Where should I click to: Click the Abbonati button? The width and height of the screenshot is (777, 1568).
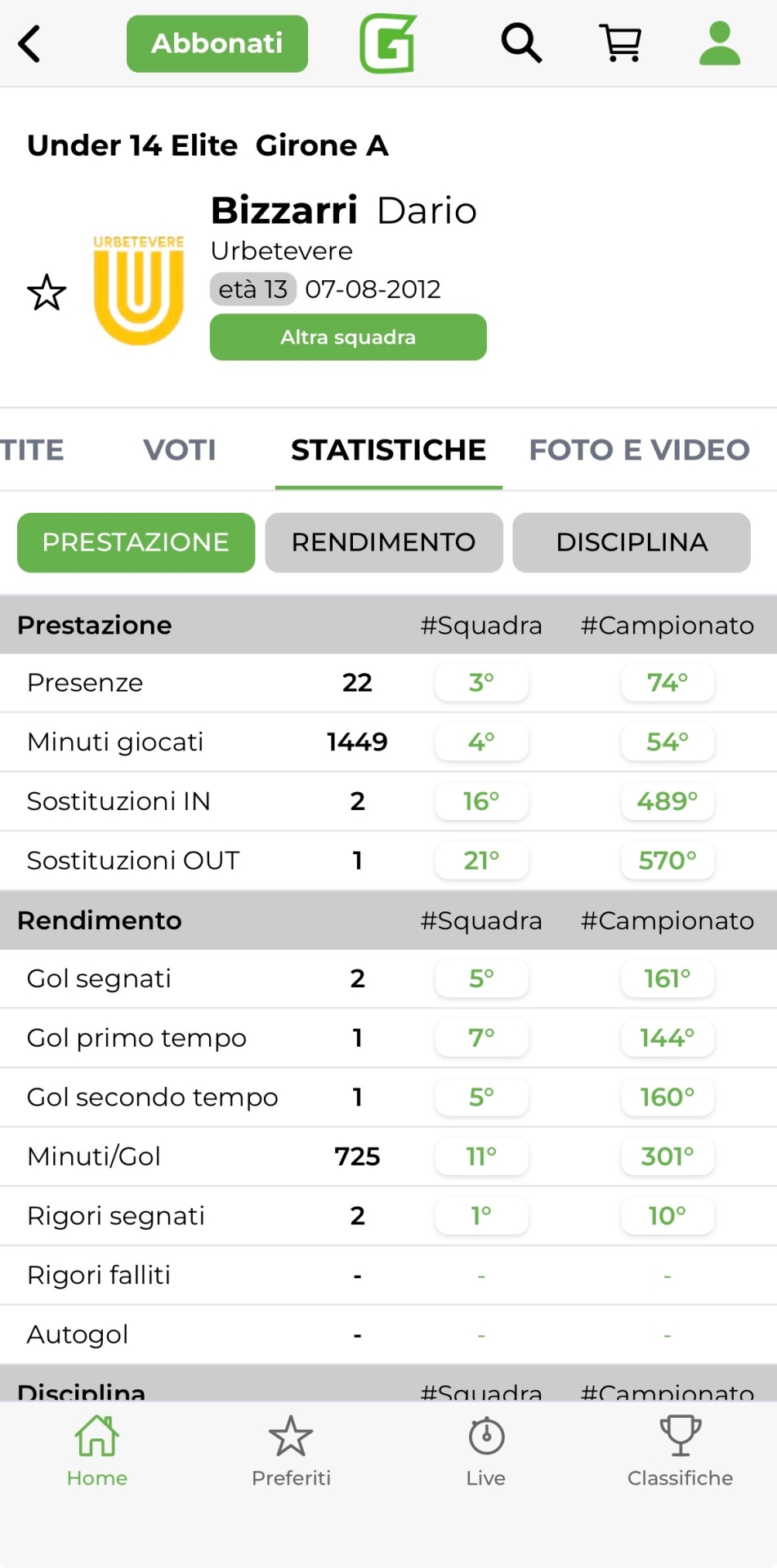217,43
